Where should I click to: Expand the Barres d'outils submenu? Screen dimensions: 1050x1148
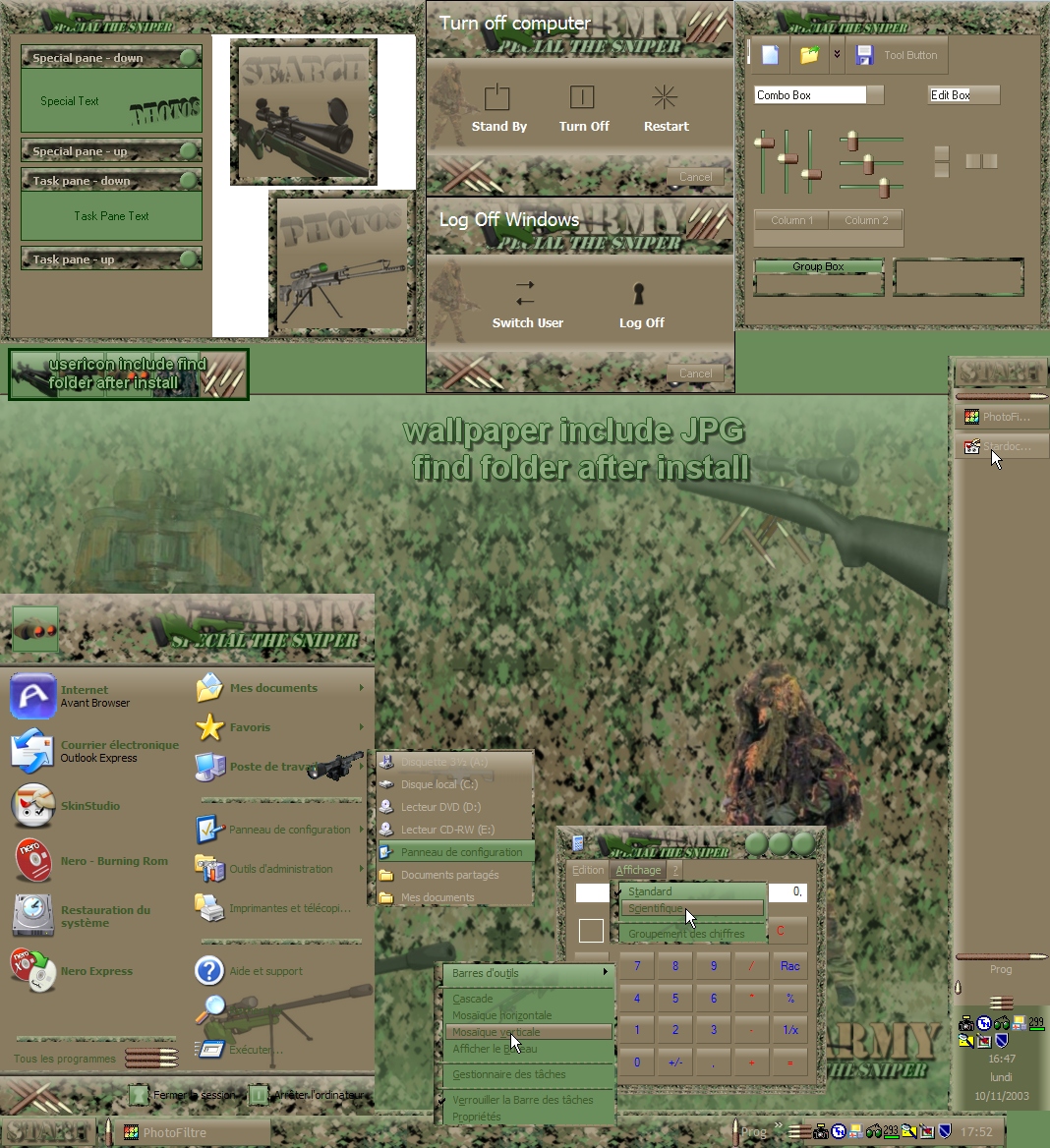pyautogui.click(x=529, y=973)
